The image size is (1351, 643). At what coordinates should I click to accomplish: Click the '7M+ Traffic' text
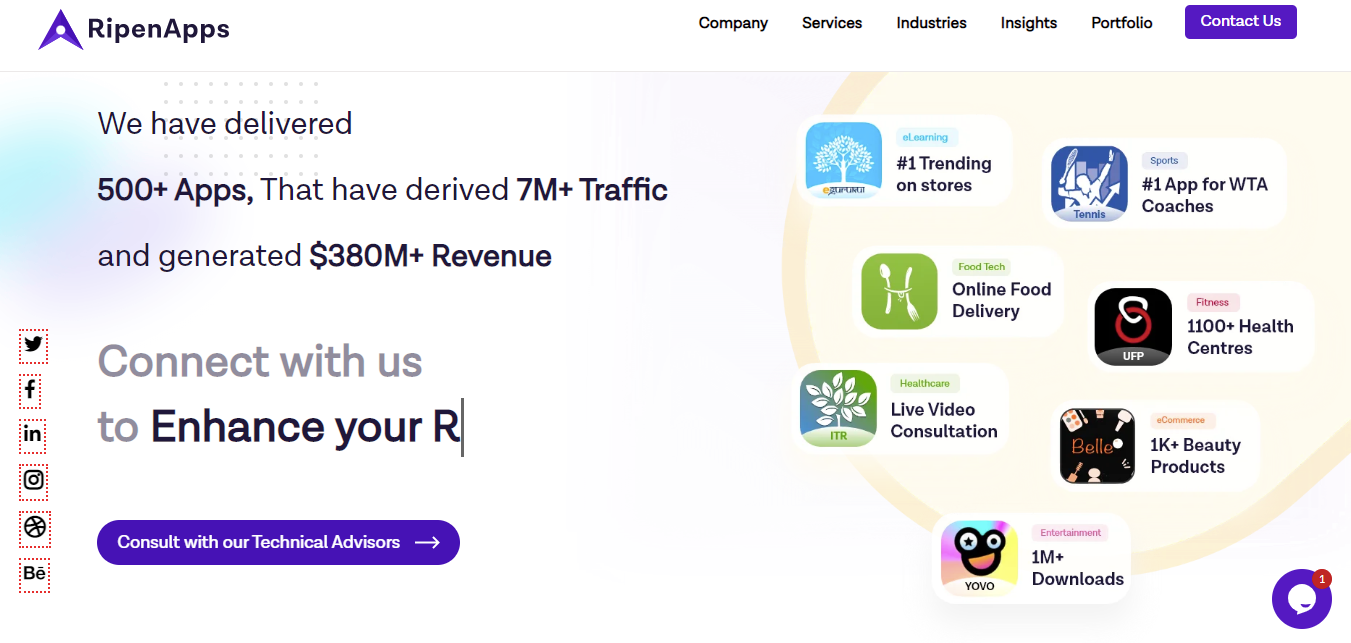click(592, 189)
